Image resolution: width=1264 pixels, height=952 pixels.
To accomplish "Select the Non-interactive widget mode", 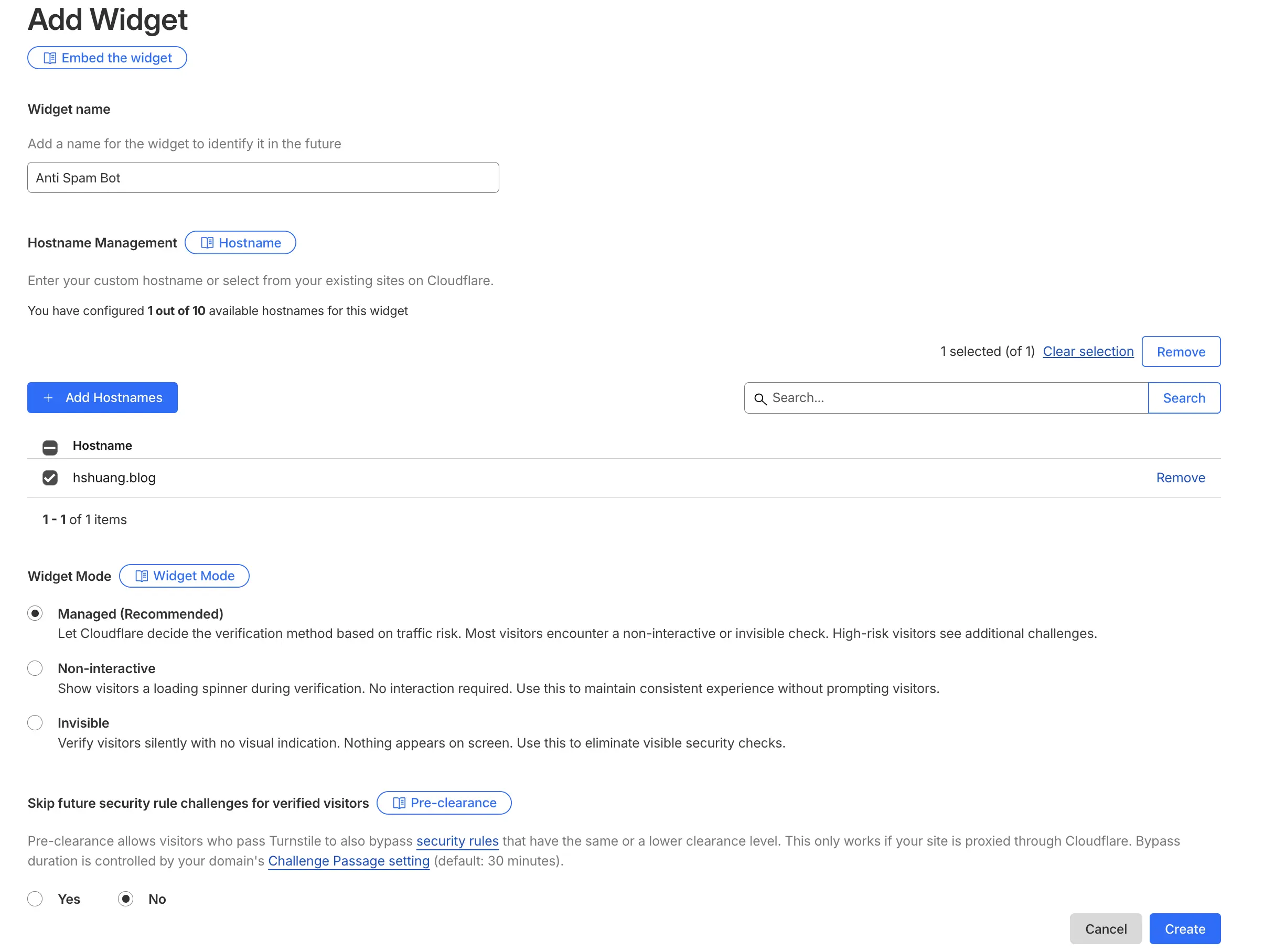I will click(x=36, y=669).
